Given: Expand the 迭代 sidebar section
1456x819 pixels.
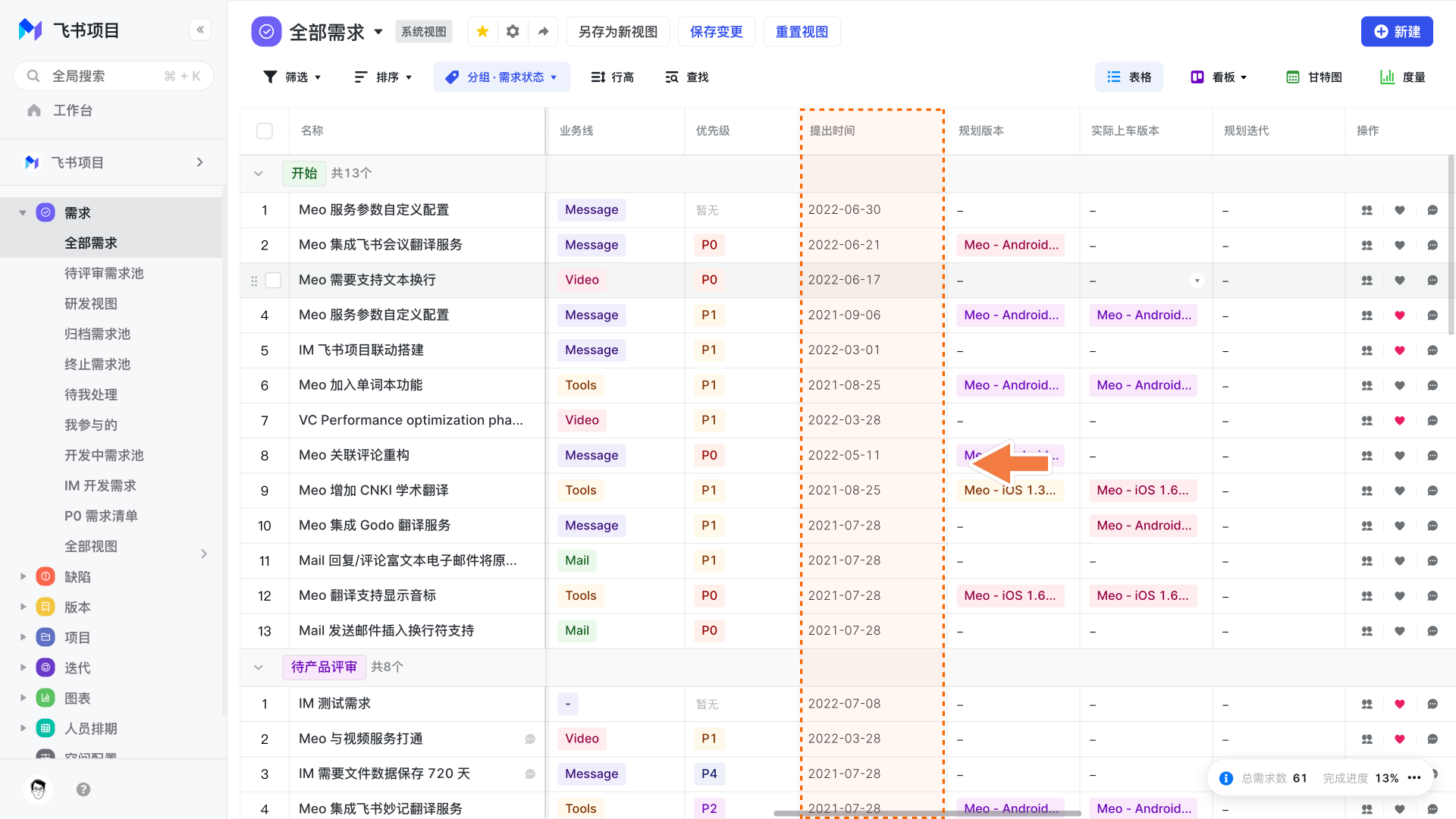Looking at the screenshot, I should click(23, 668).
